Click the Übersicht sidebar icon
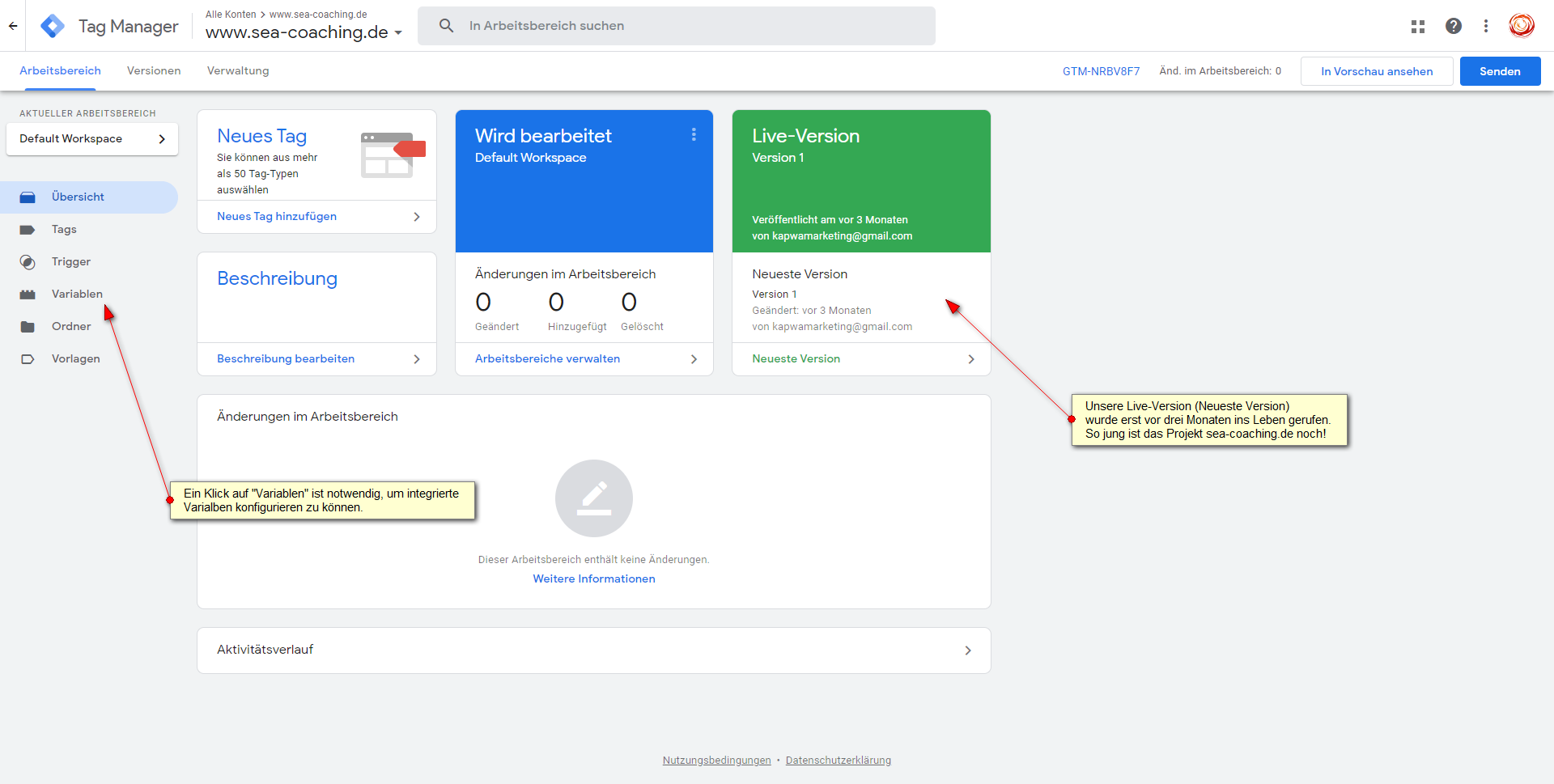 coord(28,197)
